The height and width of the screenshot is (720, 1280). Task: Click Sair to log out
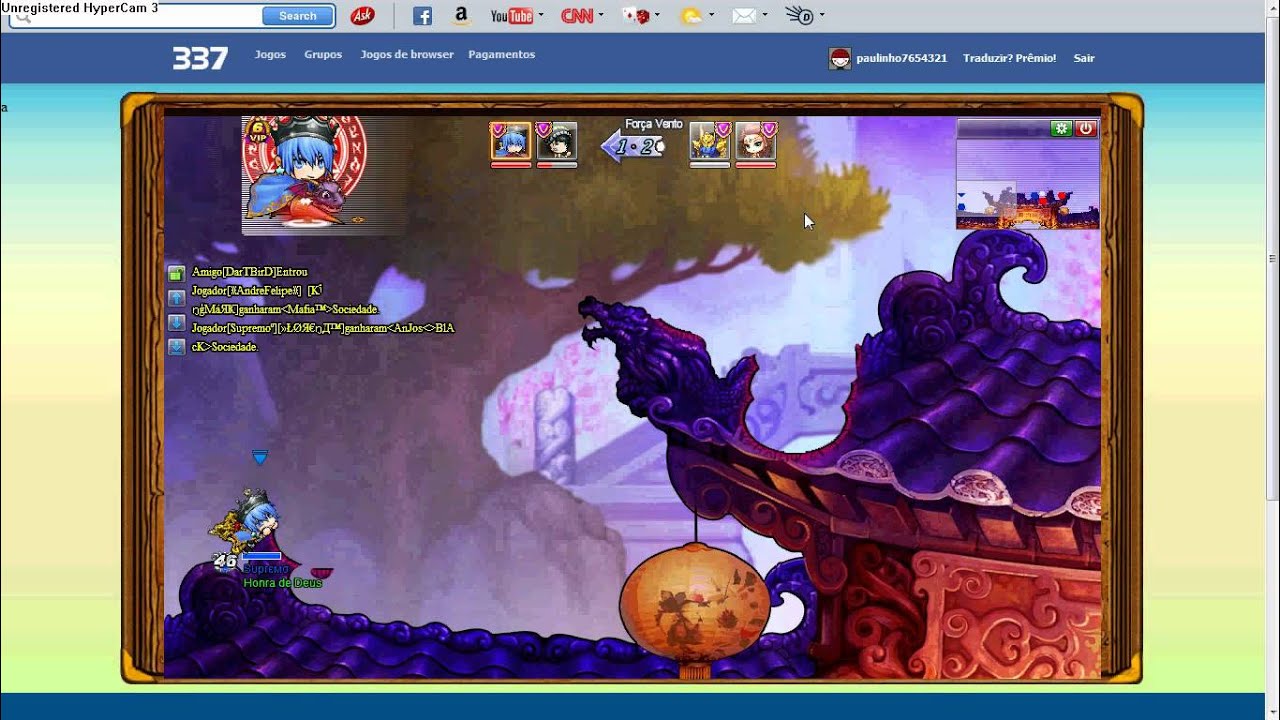click(1084, 58)
